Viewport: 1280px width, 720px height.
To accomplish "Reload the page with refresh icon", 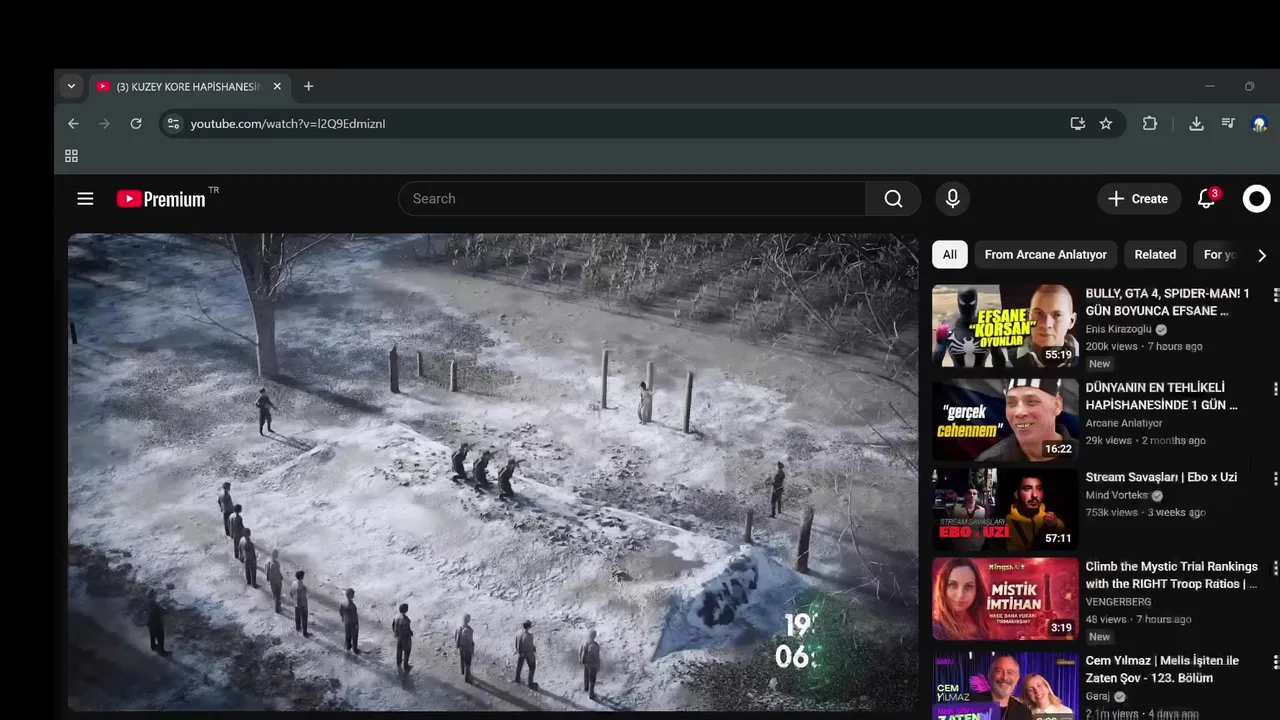I will 136,124.
